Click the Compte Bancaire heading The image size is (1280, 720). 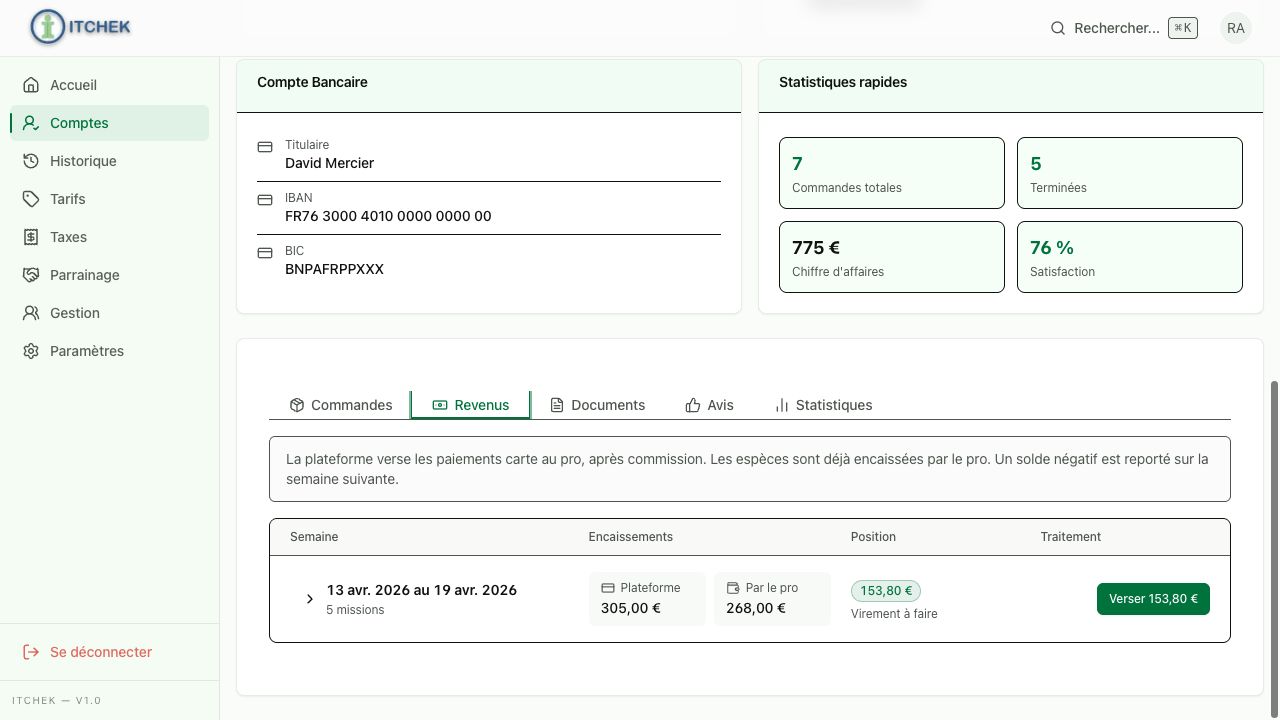(x=312, y=82)
